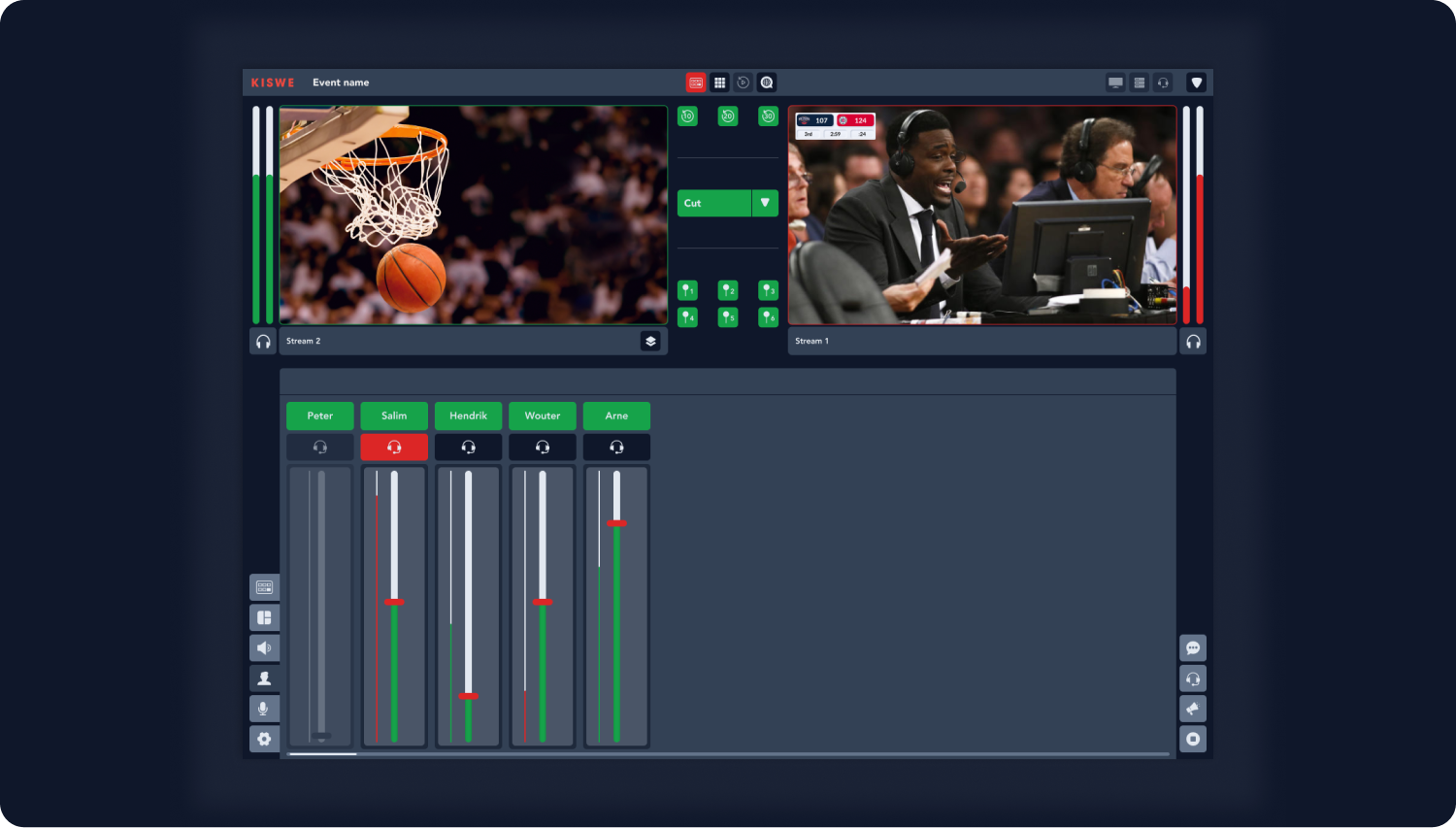Click the KISWE logo
Image resolution: width=1456 pixels, height=828 pixels.
(x=273, y=83)
